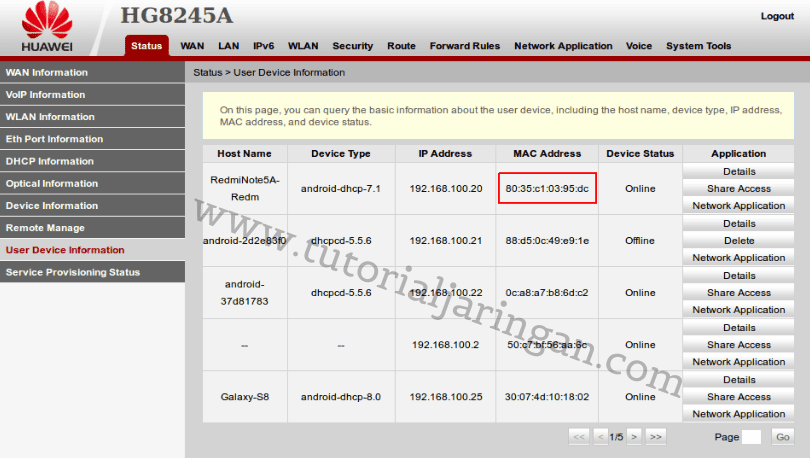Click the Offline device status
Image resolution: width=810 pixels, height=458 pixels.
[640, 241]
